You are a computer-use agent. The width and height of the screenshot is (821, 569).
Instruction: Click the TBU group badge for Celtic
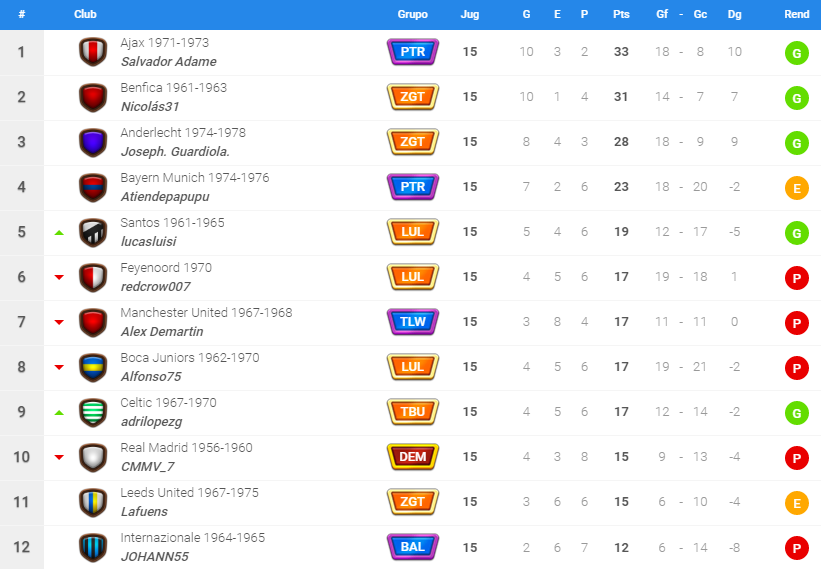(x=413, y=412)
